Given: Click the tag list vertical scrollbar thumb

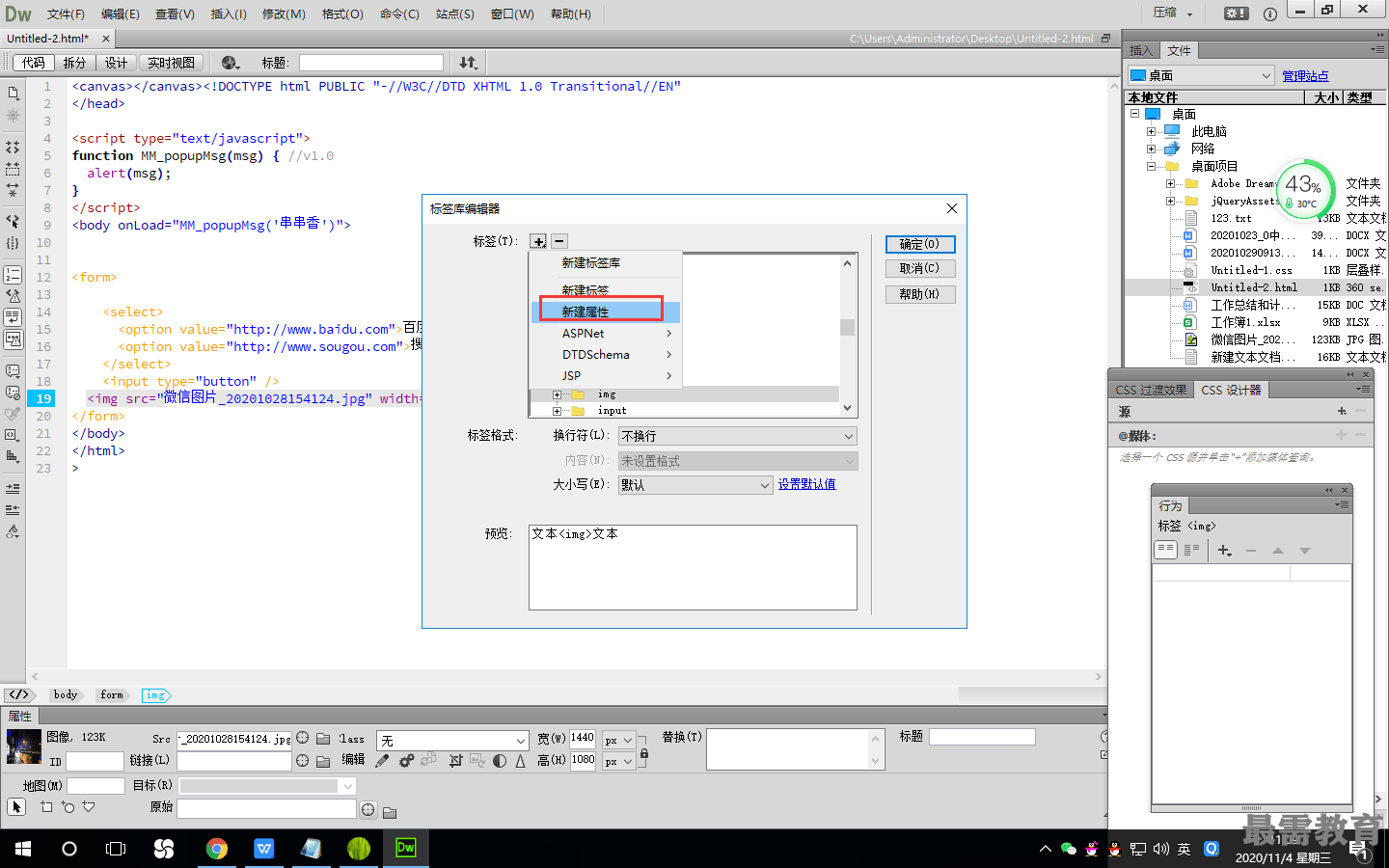Looking at the screenshot, I should pyautogui.click(x=847, y=327).
